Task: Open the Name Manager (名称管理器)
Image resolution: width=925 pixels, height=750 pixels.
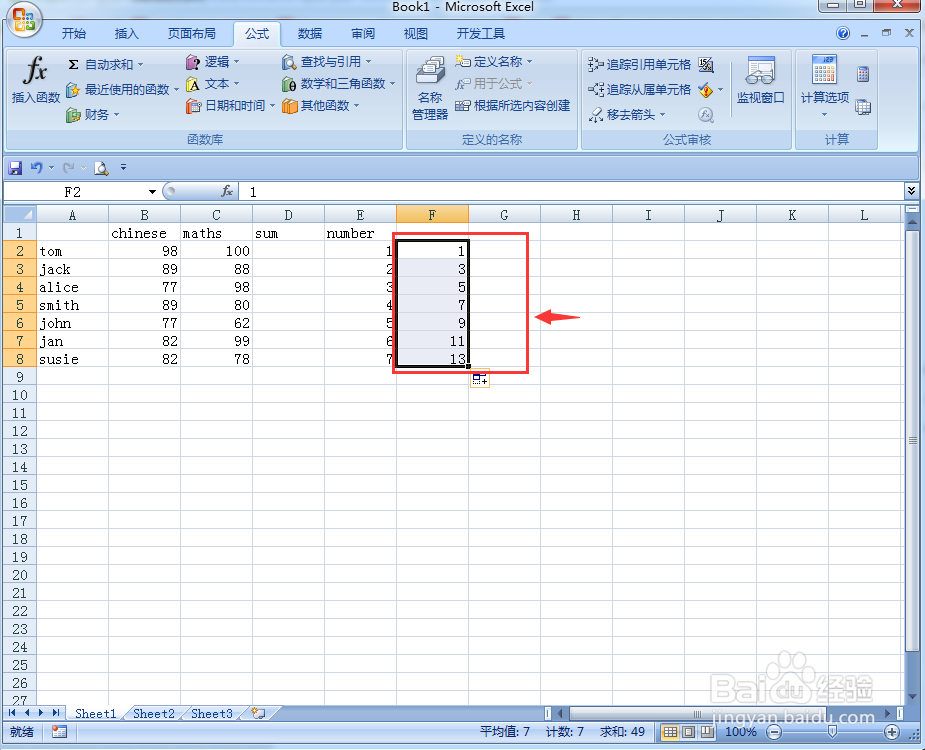Action: pos(430,88)
